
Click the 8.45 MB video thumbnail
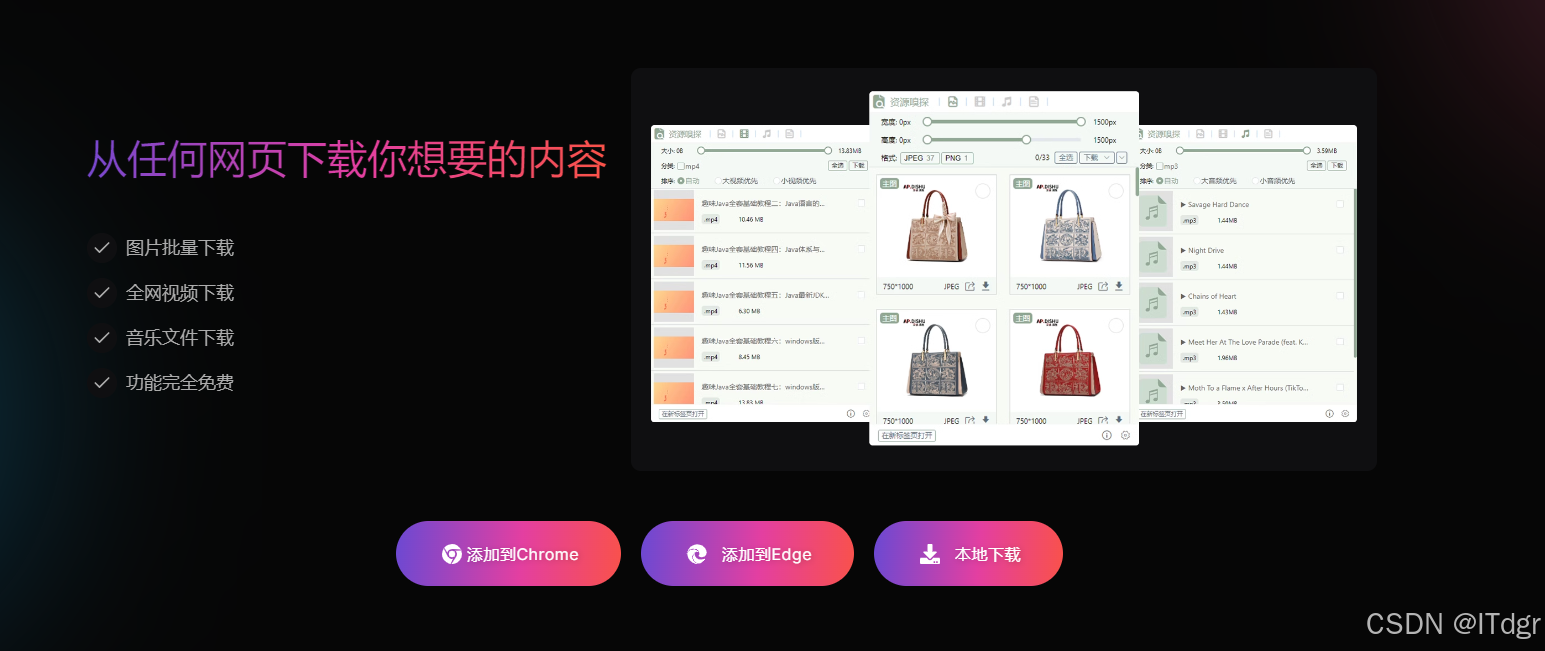[x=673, y=345]
